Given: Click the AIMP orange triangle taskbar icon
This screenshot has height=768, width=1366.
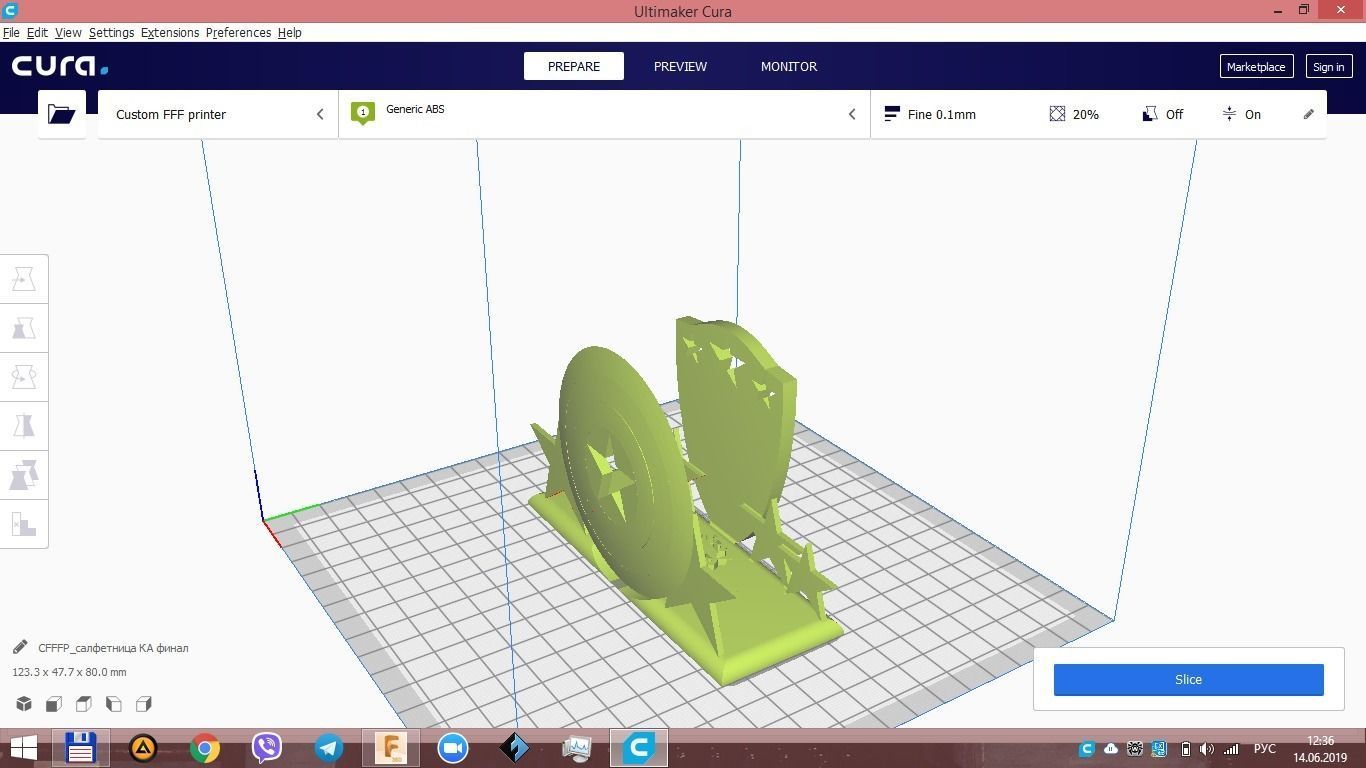Looking at the screenshot, I should coord(143,748).
